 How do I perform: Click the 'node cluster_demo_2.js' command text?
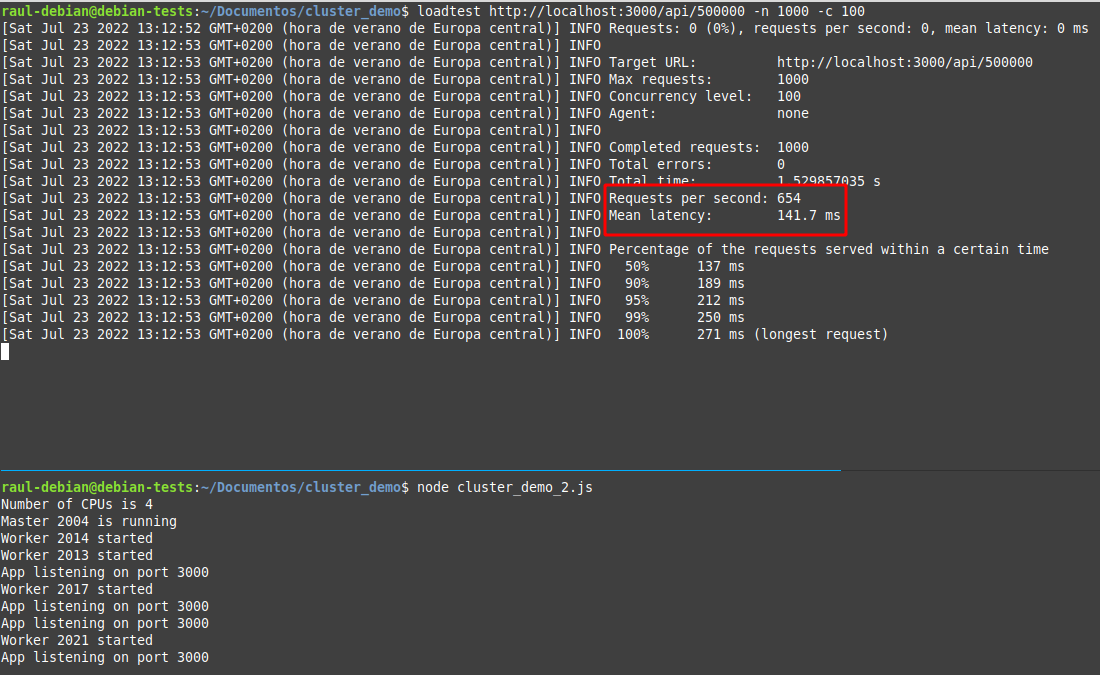pos(504,487)
